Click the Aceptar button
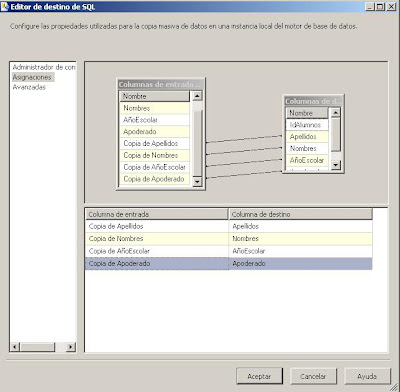Screen dimensions: 400x392 [259, 376]
